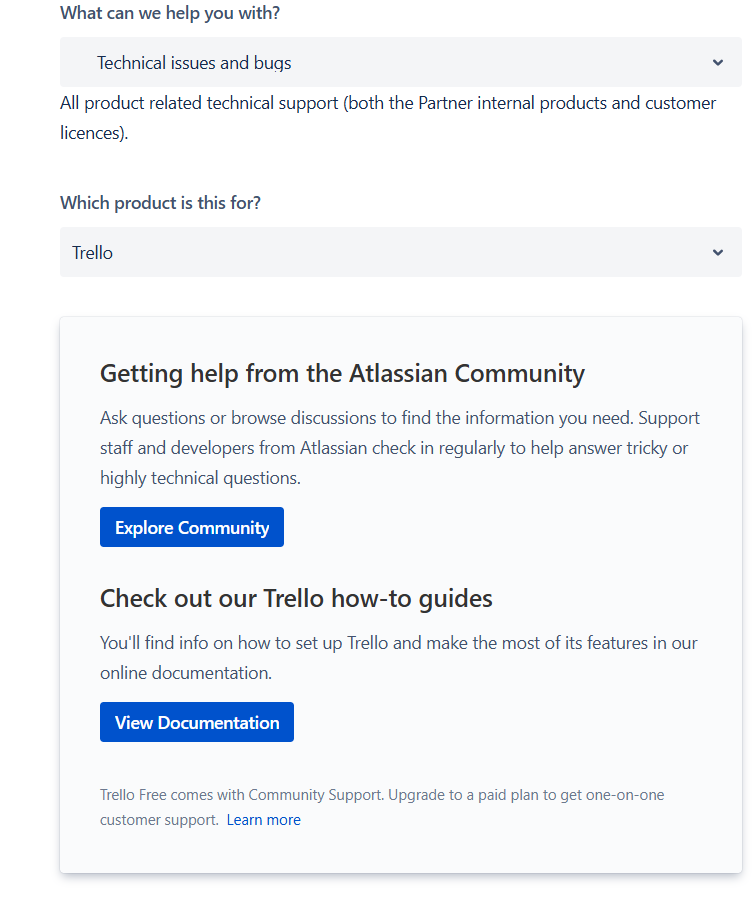
Task: Open Trello documentation via View Documentation
Action: point(196,721)
